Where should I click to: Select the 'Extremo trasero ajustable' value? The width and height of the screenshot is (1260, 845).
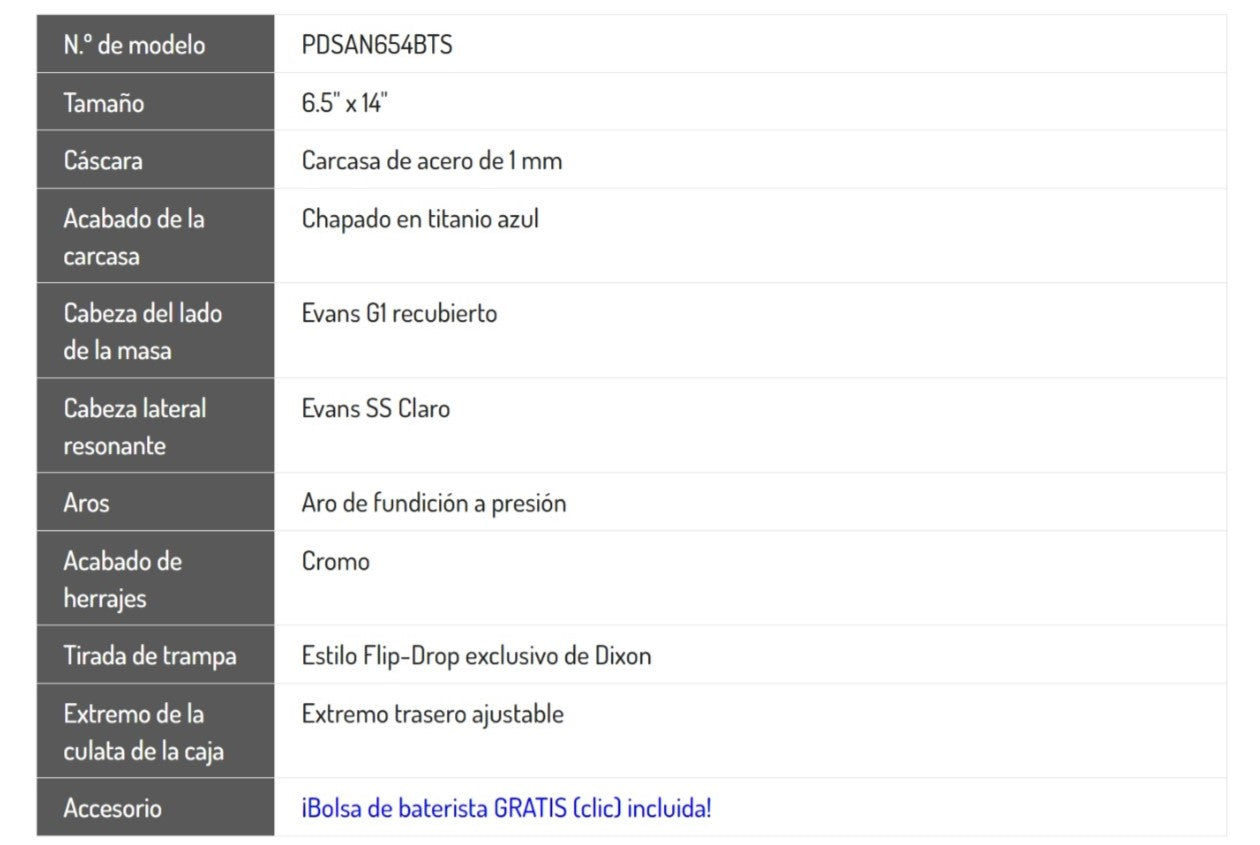pos(433,714)
